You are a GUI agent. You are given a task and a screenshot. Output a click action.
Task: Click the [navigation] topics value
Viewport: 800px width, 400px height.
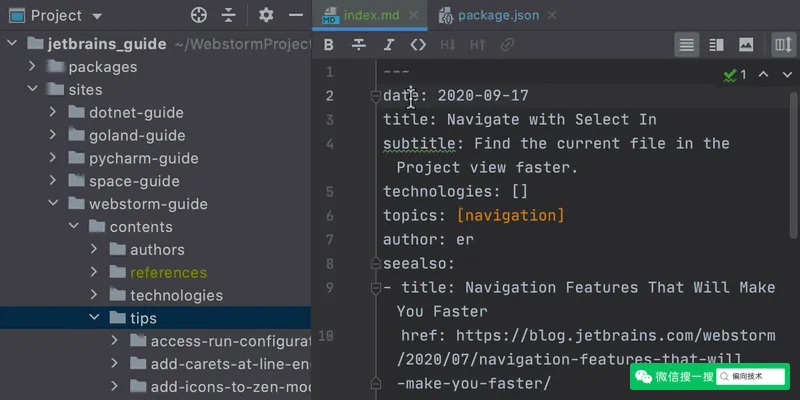pos(511,215)
